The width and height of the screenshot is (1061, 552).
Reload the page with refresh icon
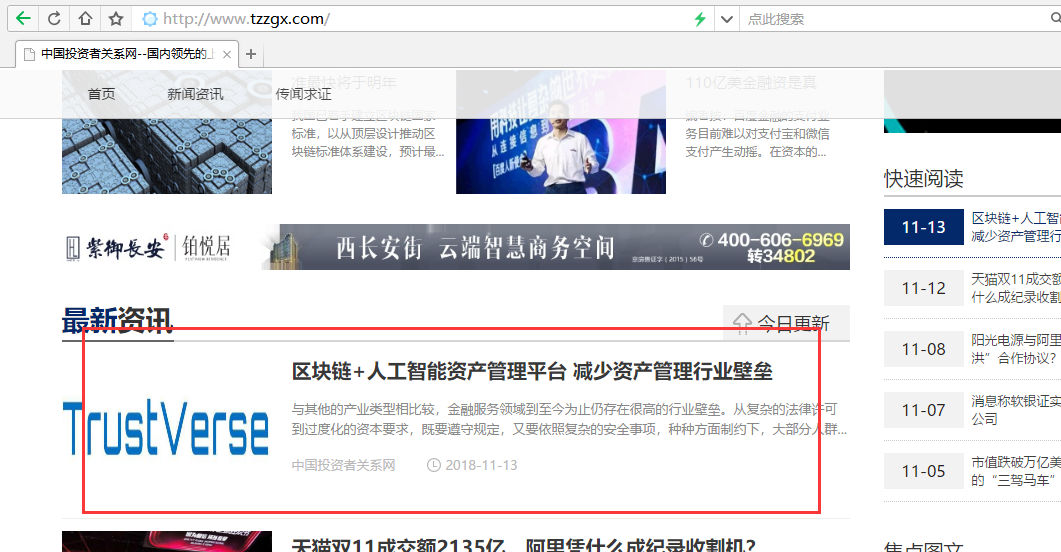tap(54, 18)
